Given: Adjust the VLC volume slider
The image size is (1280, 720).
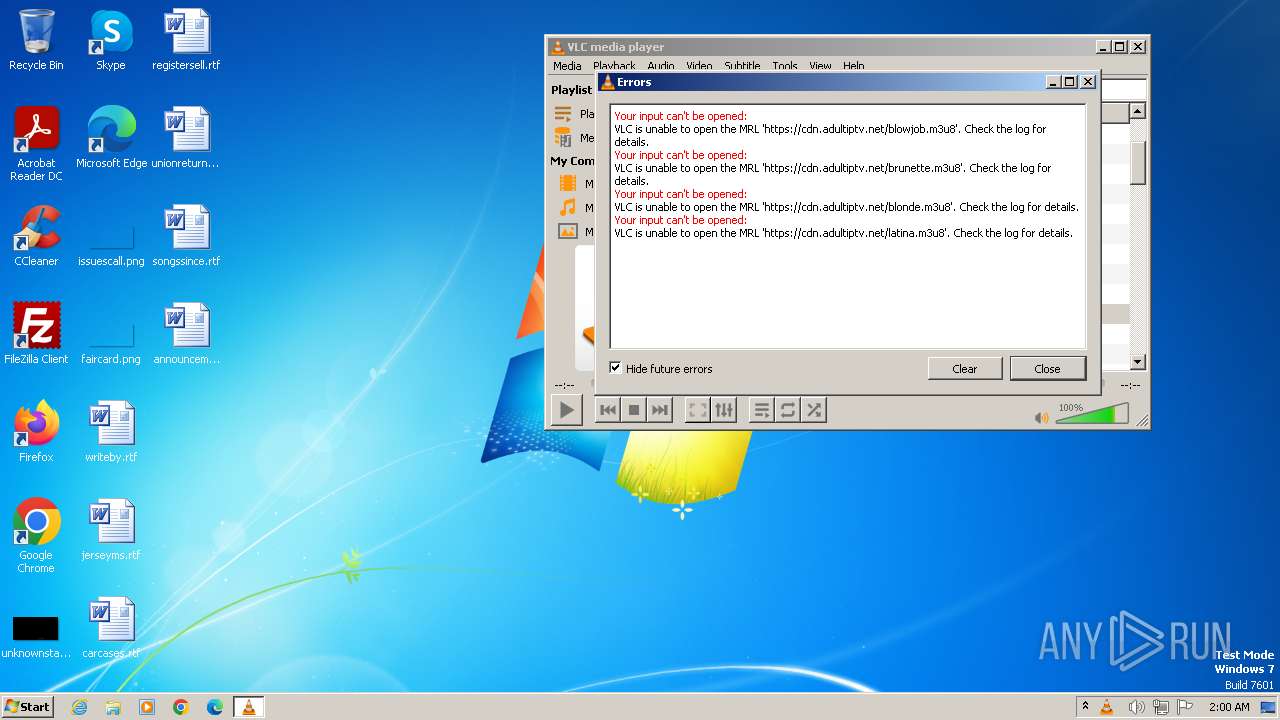Looking at the screenshot, I should click(1092, 413).
